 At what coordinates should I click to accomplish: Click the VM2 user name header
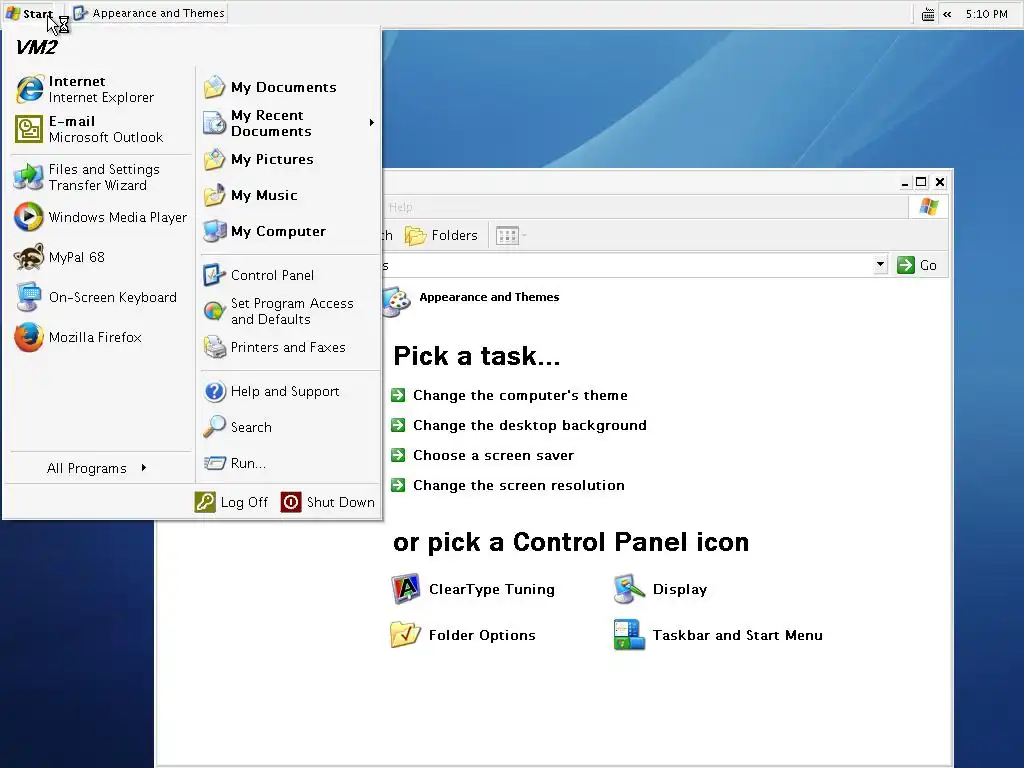click(x=37, y=48)
